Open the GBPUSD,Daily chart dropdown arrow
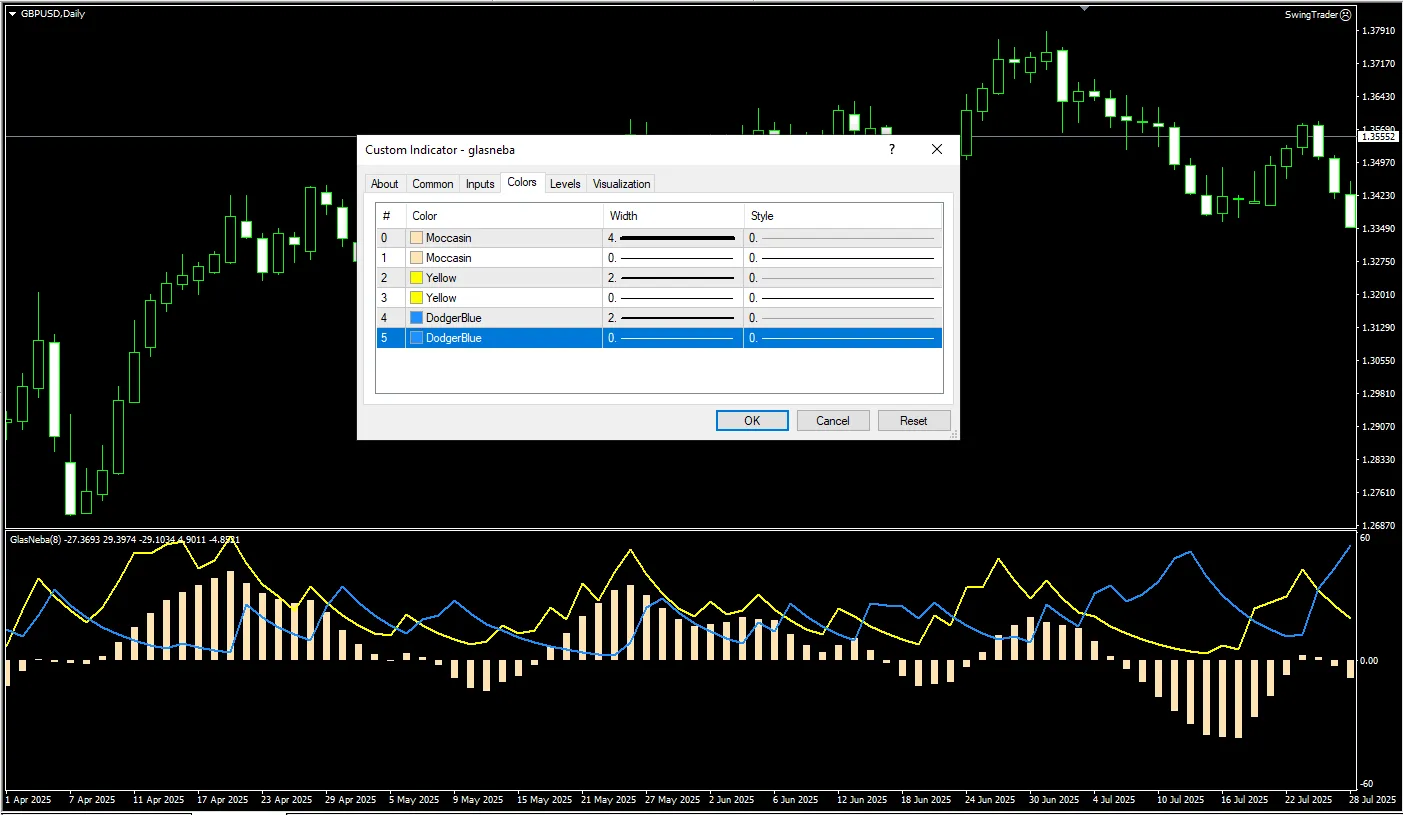The width and height of the screenshot is (1403, 815). (12, 13)
